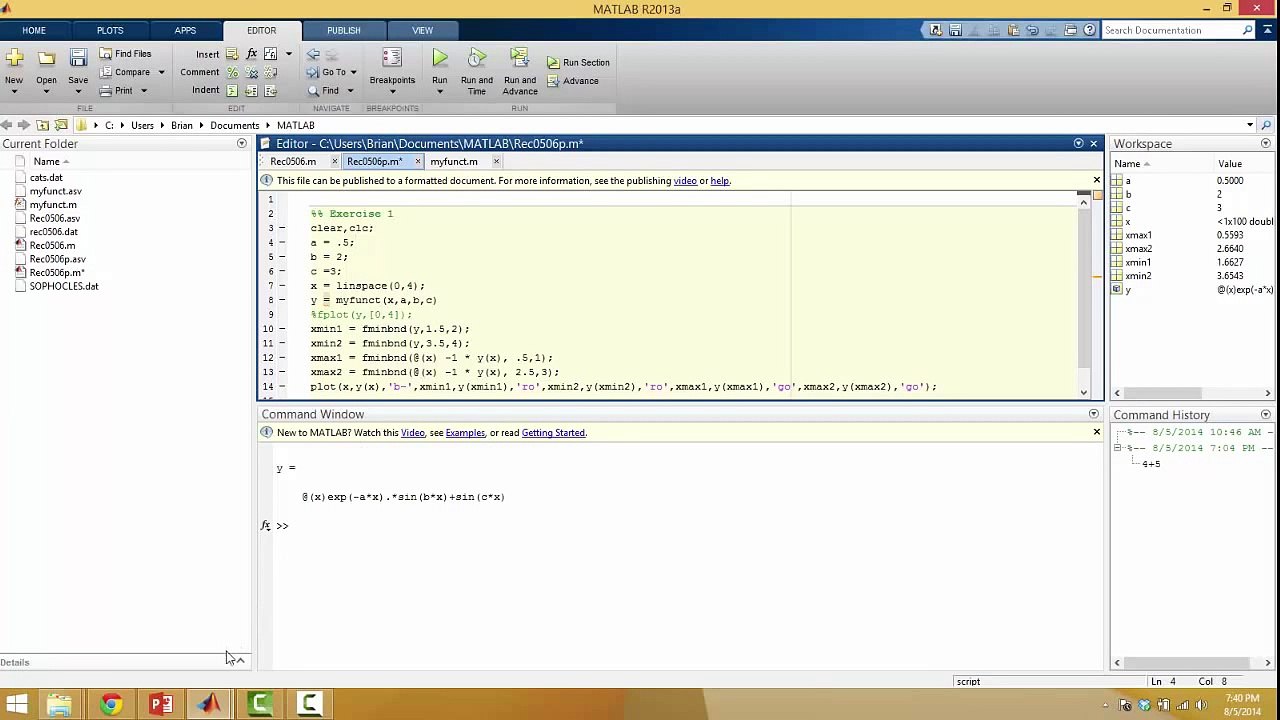Open the Run dropdown arrow
This screenshot has width=1280, height=720.
(x=440, y=92)
